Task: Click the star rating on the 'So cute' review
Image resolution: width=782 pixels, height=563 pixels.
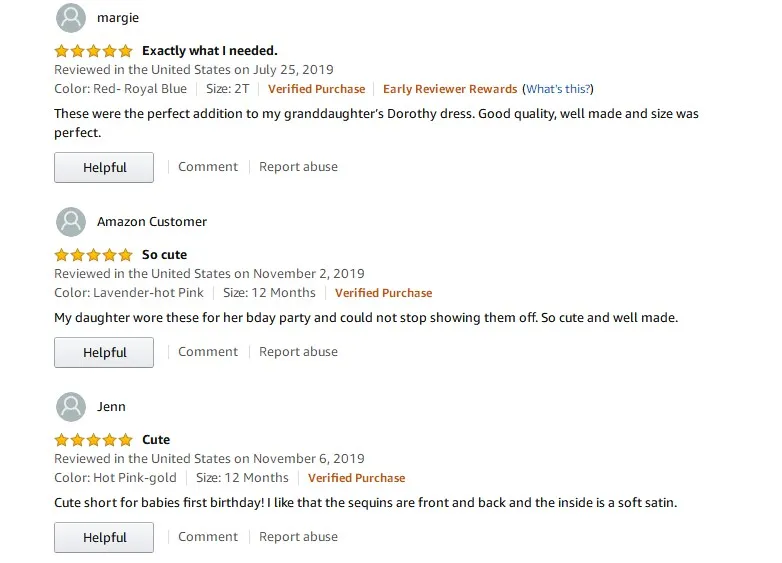Action: pos(93,255)
